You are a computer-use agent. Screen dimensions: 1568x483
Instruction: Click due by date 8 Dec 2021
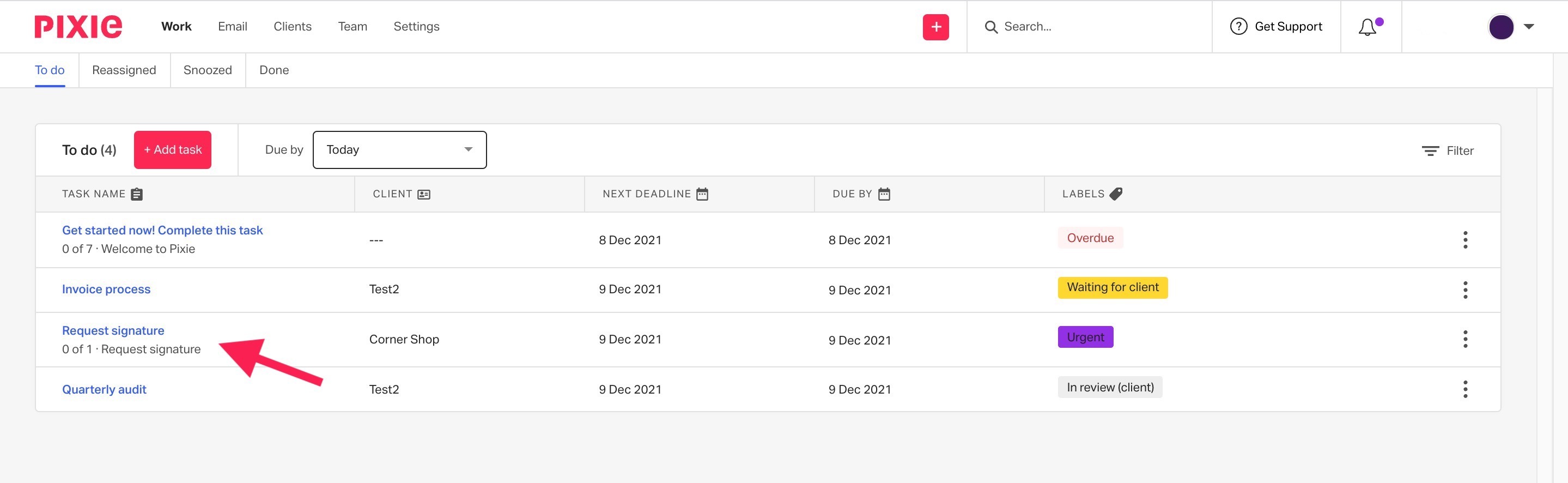point(859,240)
